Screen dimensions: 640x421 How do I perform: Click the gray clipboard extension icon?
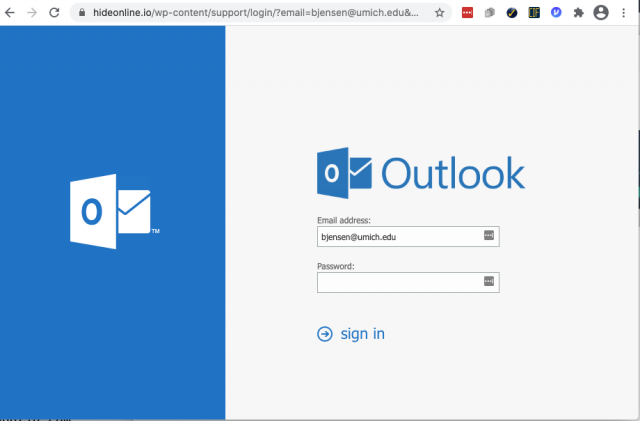click(x=490, y=13)
